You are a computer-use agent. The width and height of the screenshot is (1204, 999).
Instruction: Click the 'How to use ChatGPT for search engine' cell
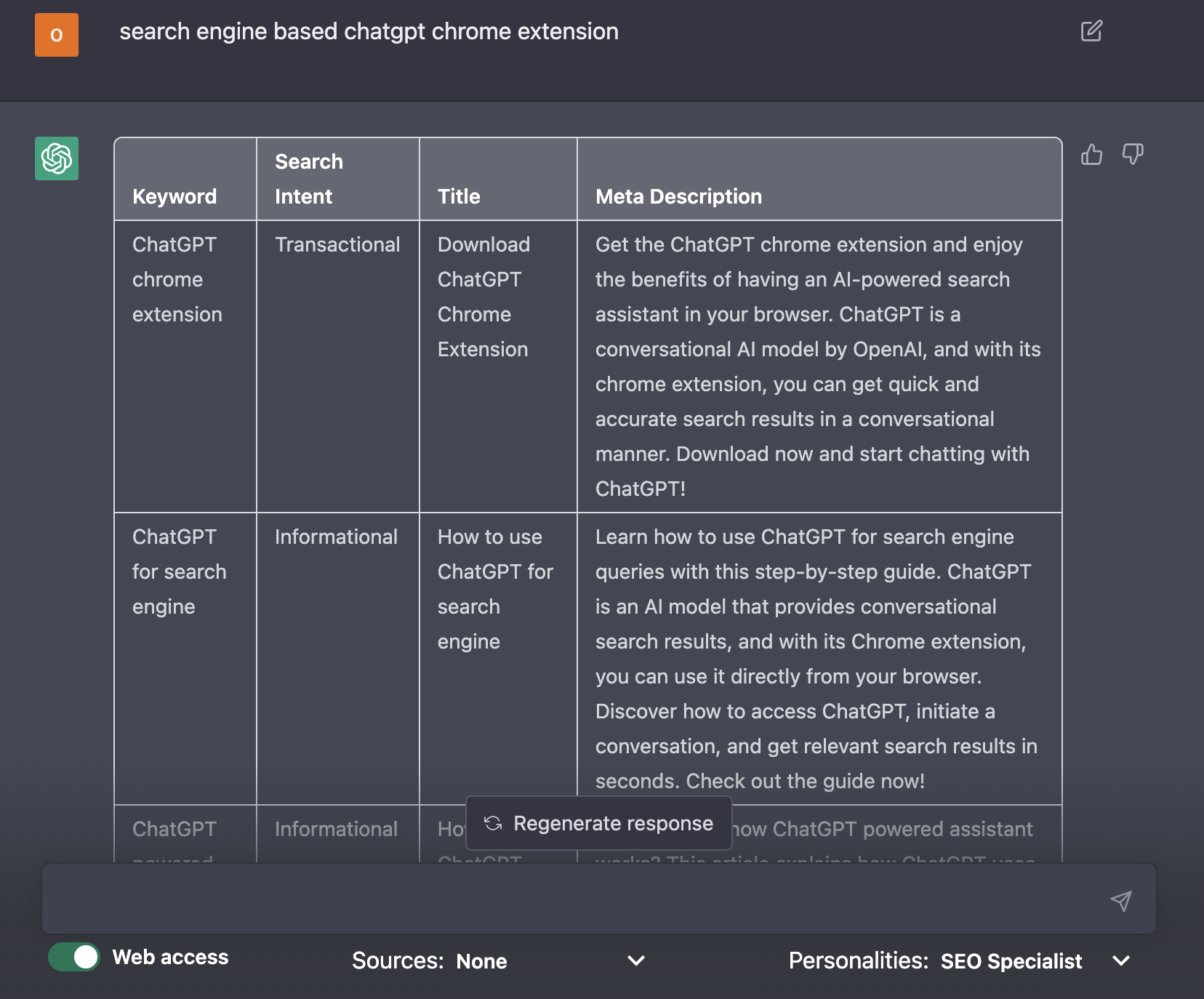tap(498, 659)
